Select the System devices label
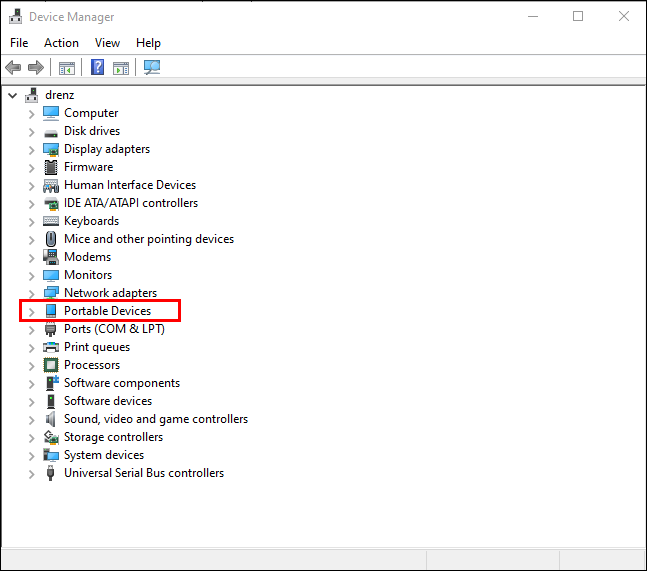 tap(104, 455)
